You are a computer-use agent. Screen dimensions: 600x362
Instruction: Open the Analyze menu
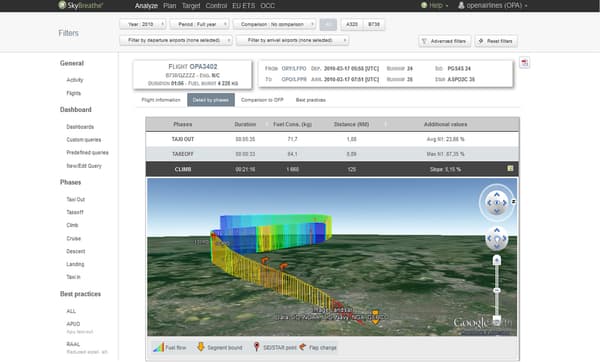(146, 5)
